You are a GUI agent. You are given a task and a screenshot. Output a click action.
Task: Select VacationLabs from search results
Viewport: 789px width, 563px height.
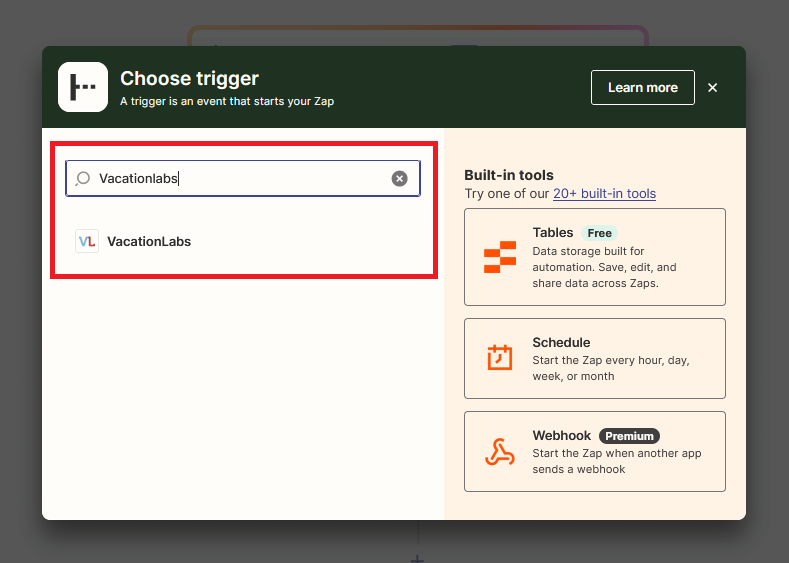148,241
